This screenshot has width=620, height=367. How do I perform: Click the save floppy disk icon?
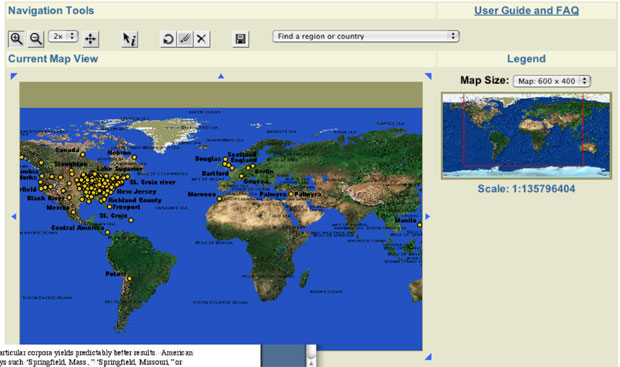point(240,39)
